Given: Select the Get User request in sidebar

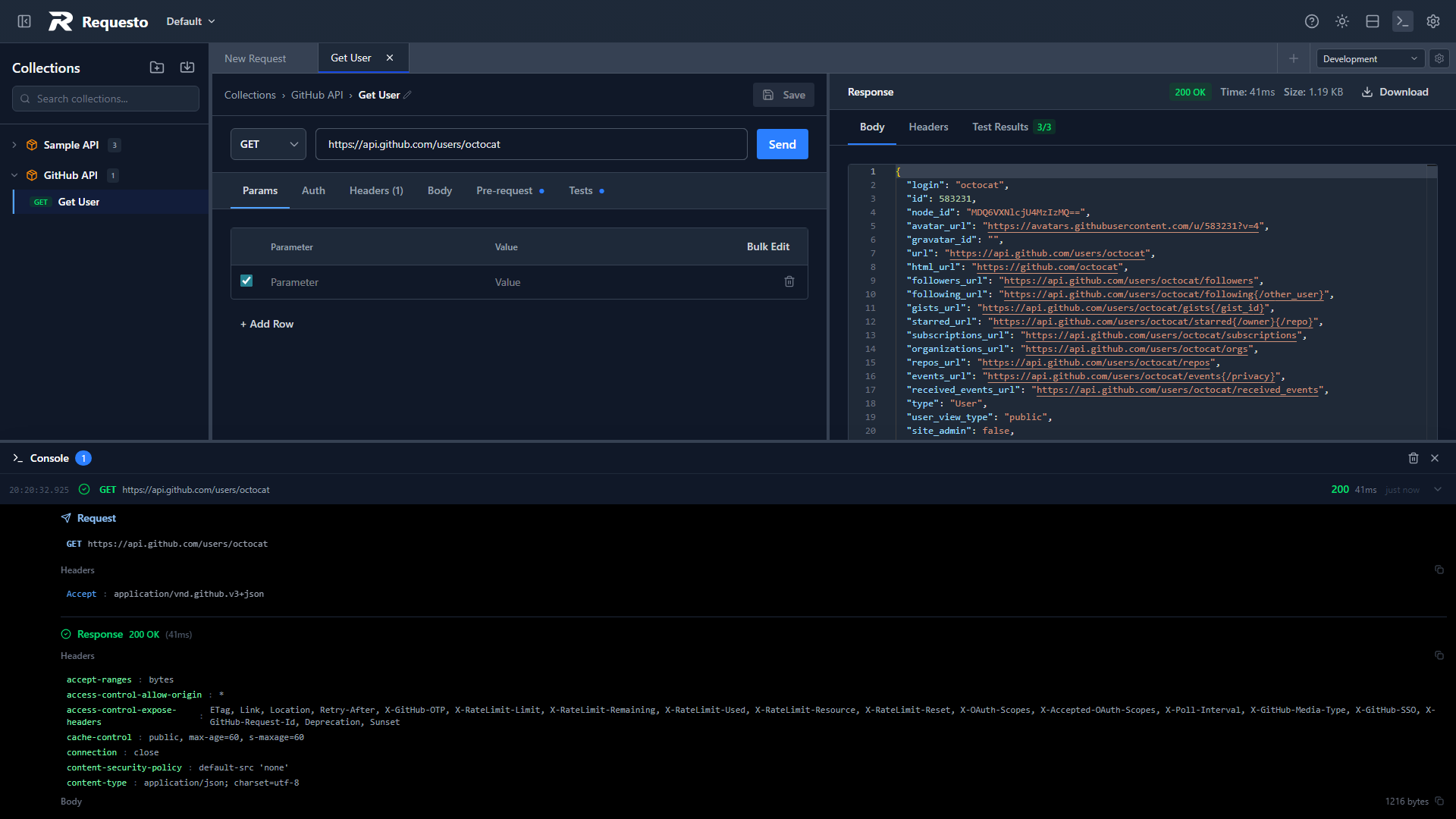Looking at the screenshot, I should (x=111, y=202).
